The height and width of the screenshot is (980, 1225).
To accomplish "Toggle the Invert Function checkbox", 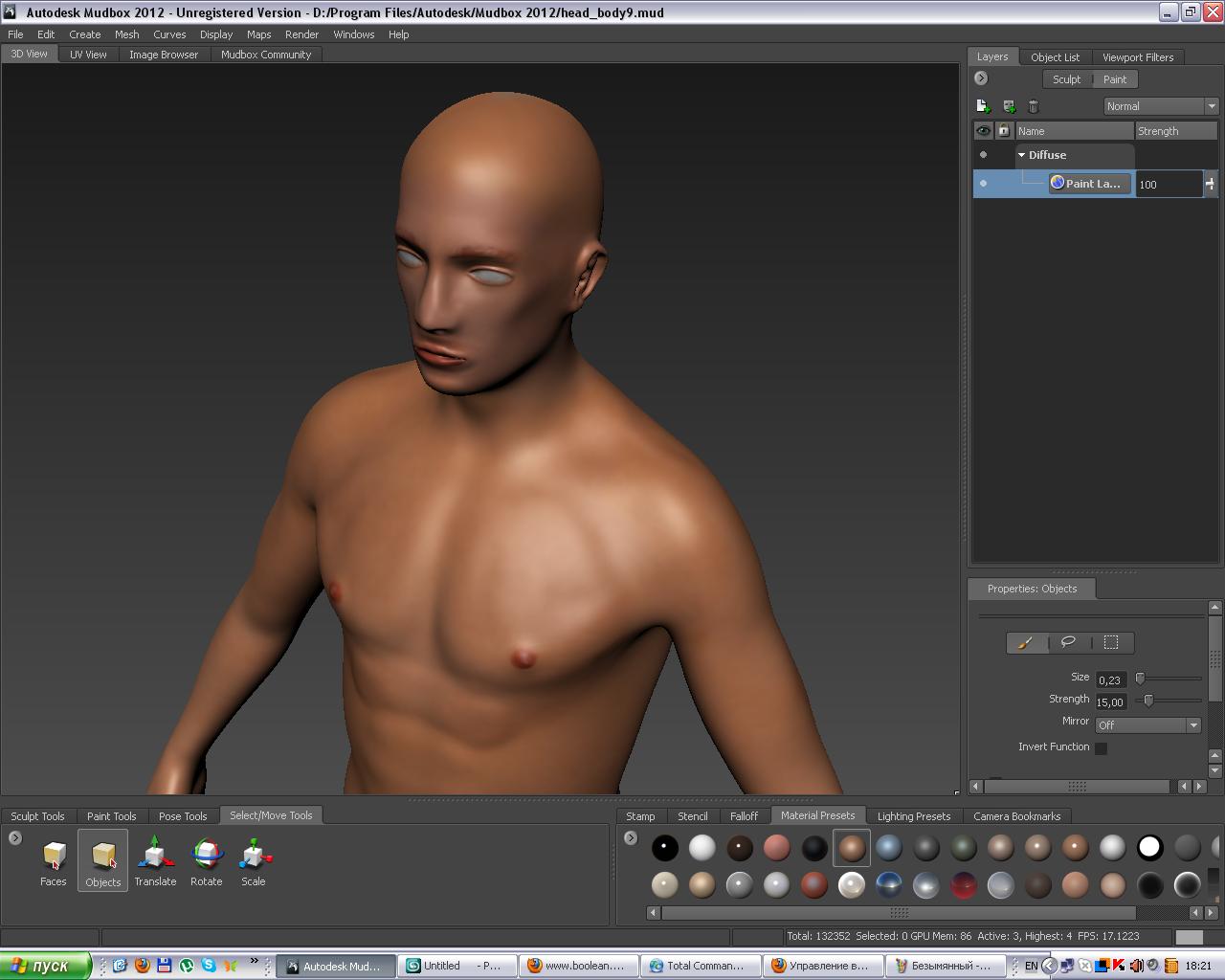I will 1101,748.
